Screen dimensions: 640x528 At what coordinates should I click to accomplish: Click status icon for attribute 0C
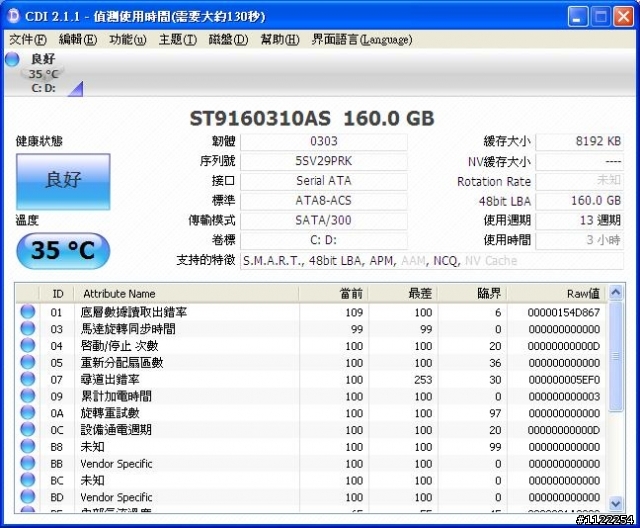click(x=28, y=429)
